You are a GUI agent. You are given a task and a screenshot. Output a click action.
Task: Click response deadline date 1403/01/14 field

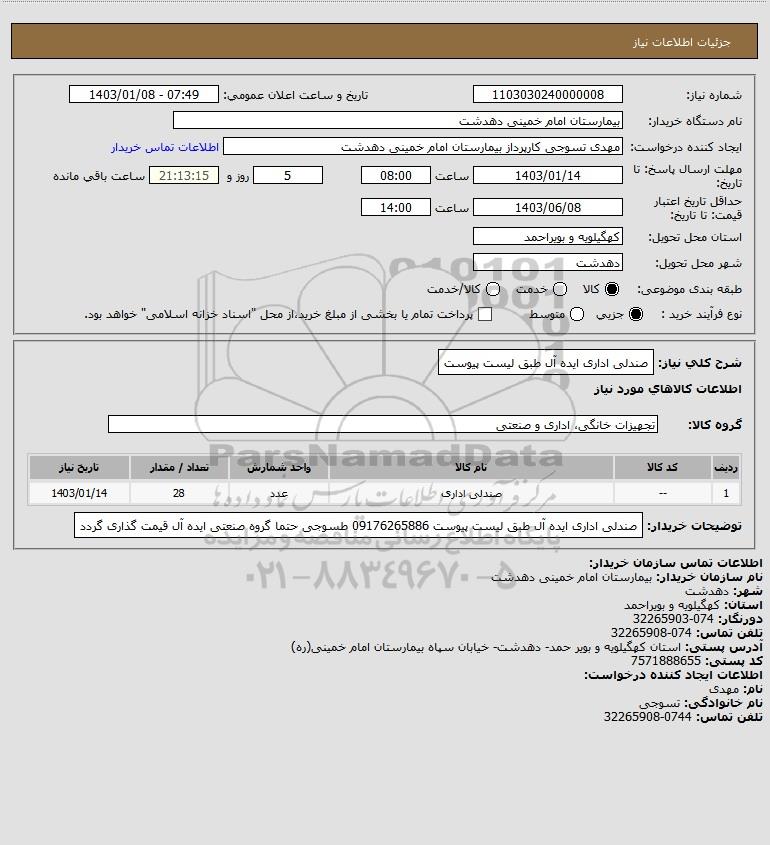tap(547, 175)
